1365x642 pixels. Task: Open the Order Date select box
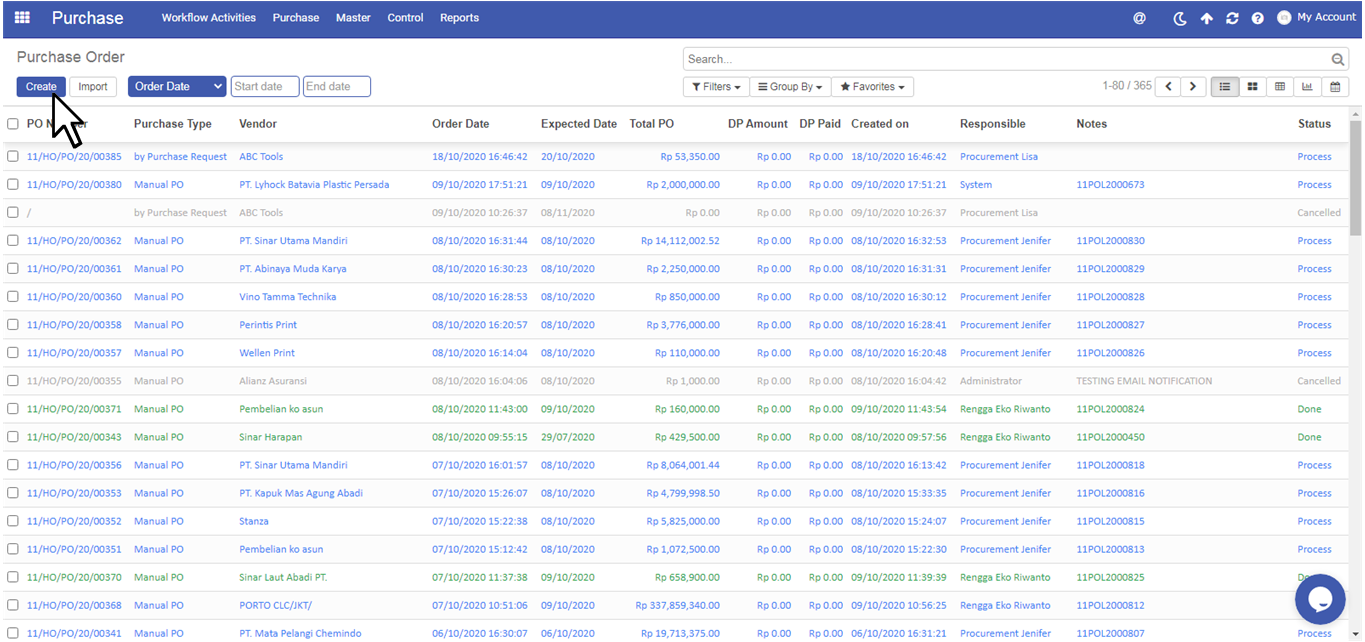pyautogui.click(x=177, y=87)
